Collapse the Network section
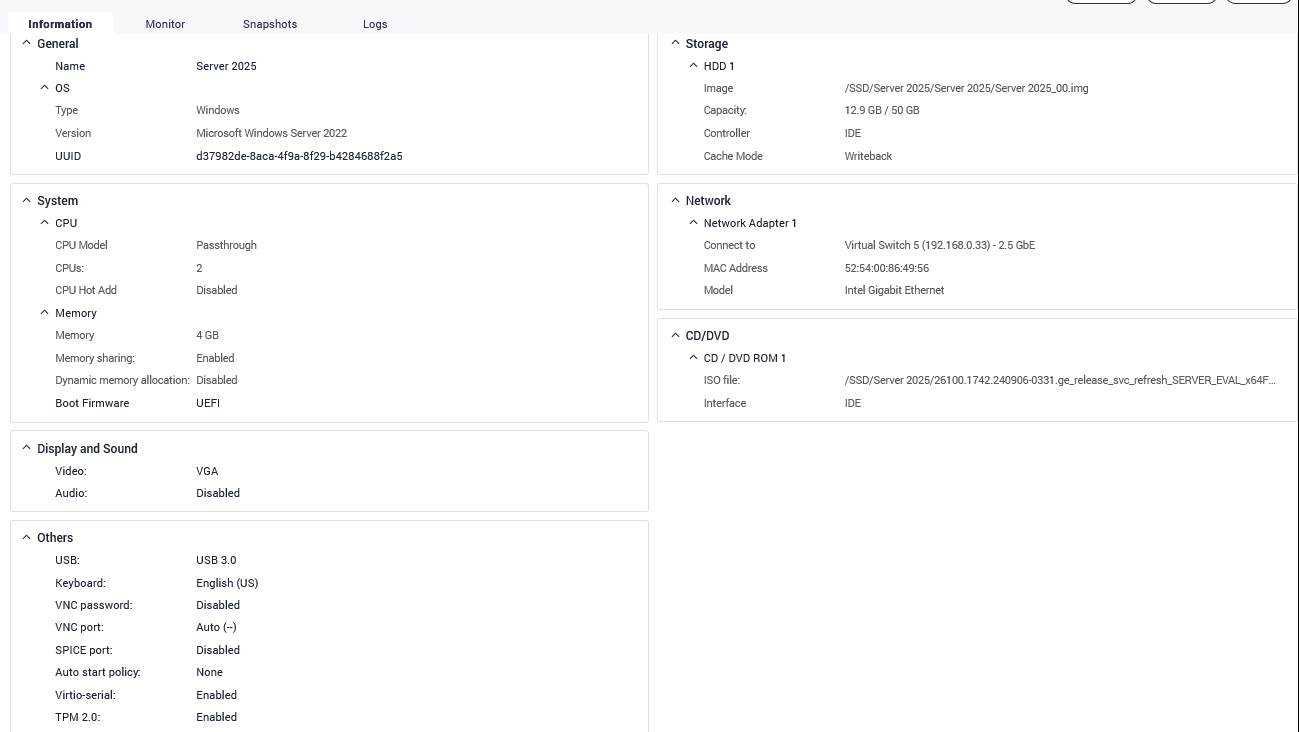The width and height of the screenshot is (1299, 732). click(x=675, y=200)
